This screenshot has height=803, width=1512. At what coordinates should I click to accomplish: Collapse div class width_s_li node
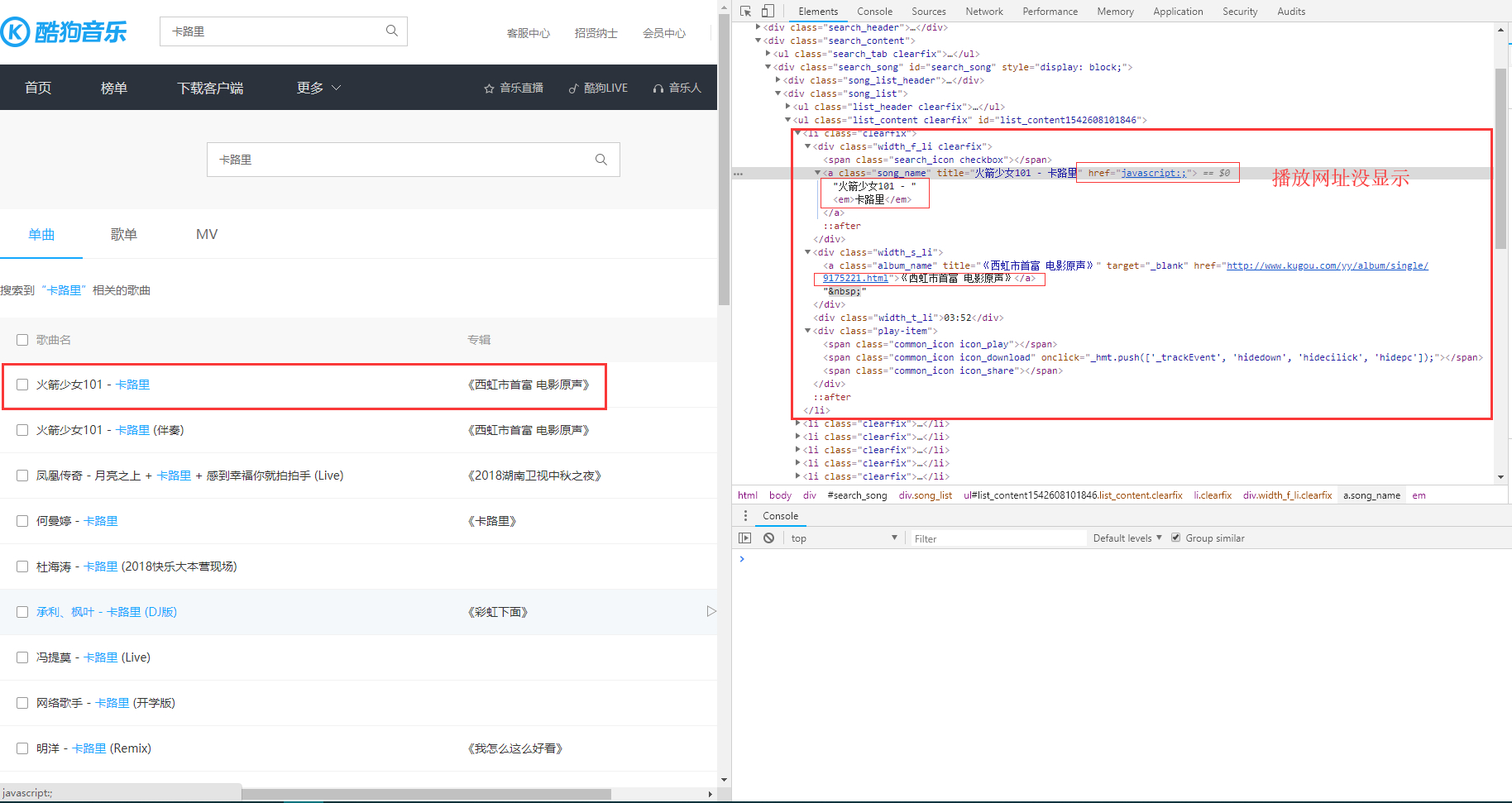[x=807, y=252]
